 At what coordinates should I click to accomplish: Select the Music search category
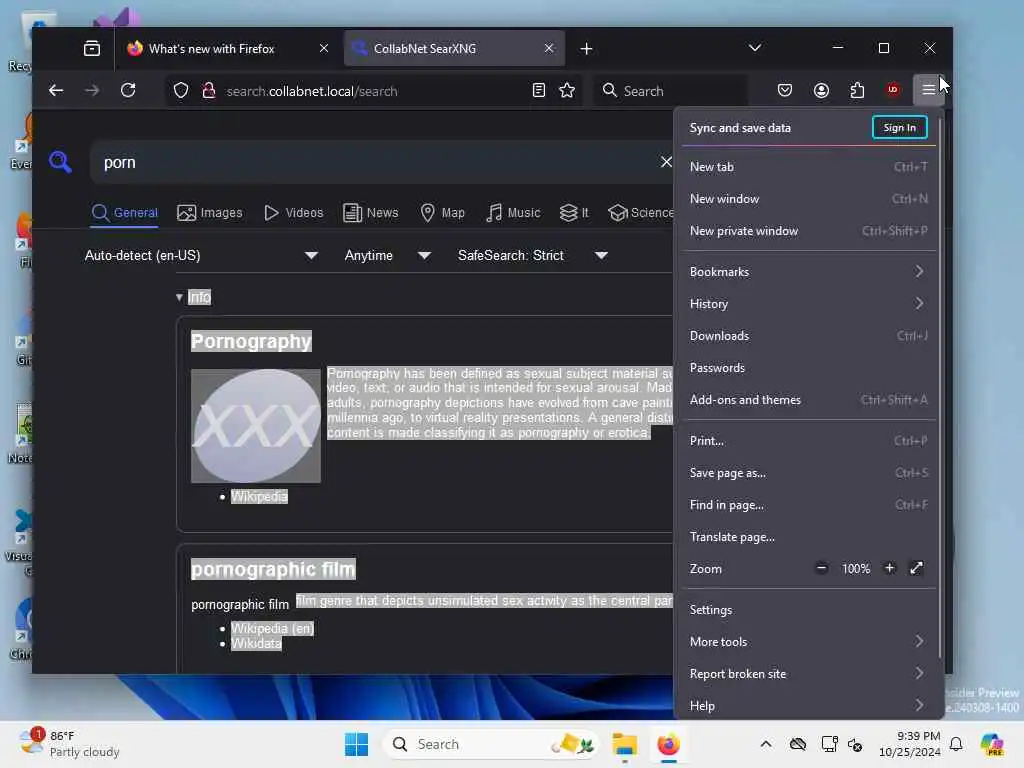513,213
